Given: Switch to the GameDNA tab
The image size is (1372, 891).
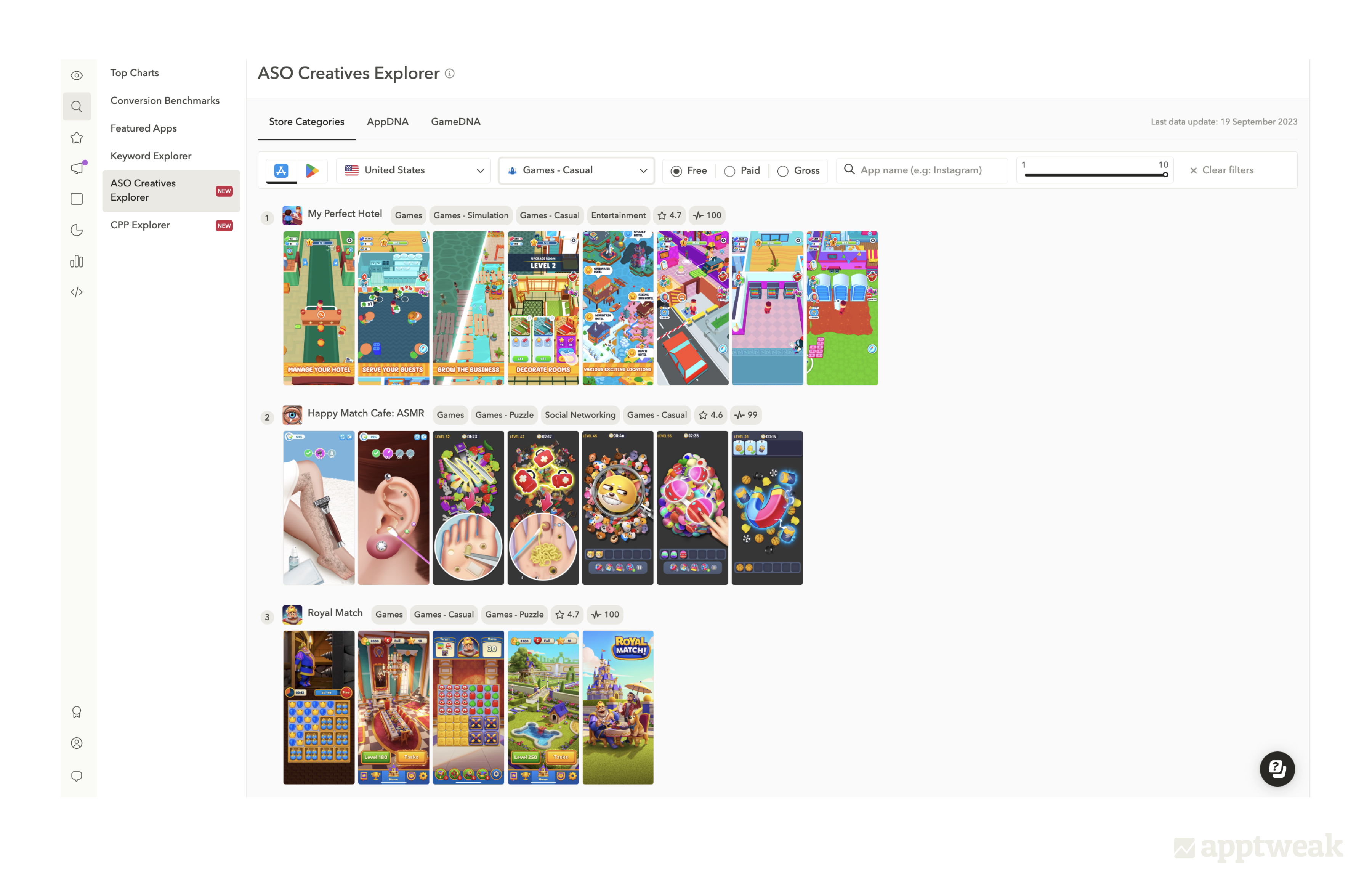Looking at the screenshot, I should point(455,122).
